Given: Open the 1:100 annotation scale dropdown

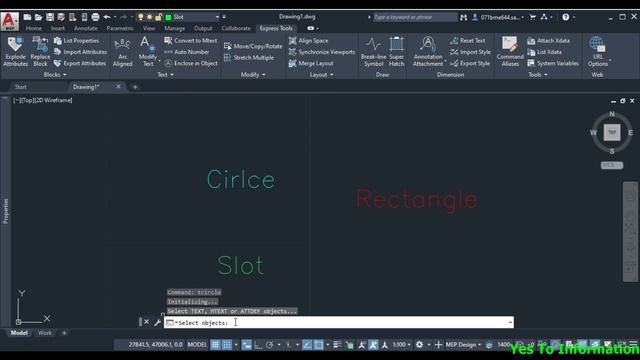Looking at the screenshot, I should tap(402, 345).
